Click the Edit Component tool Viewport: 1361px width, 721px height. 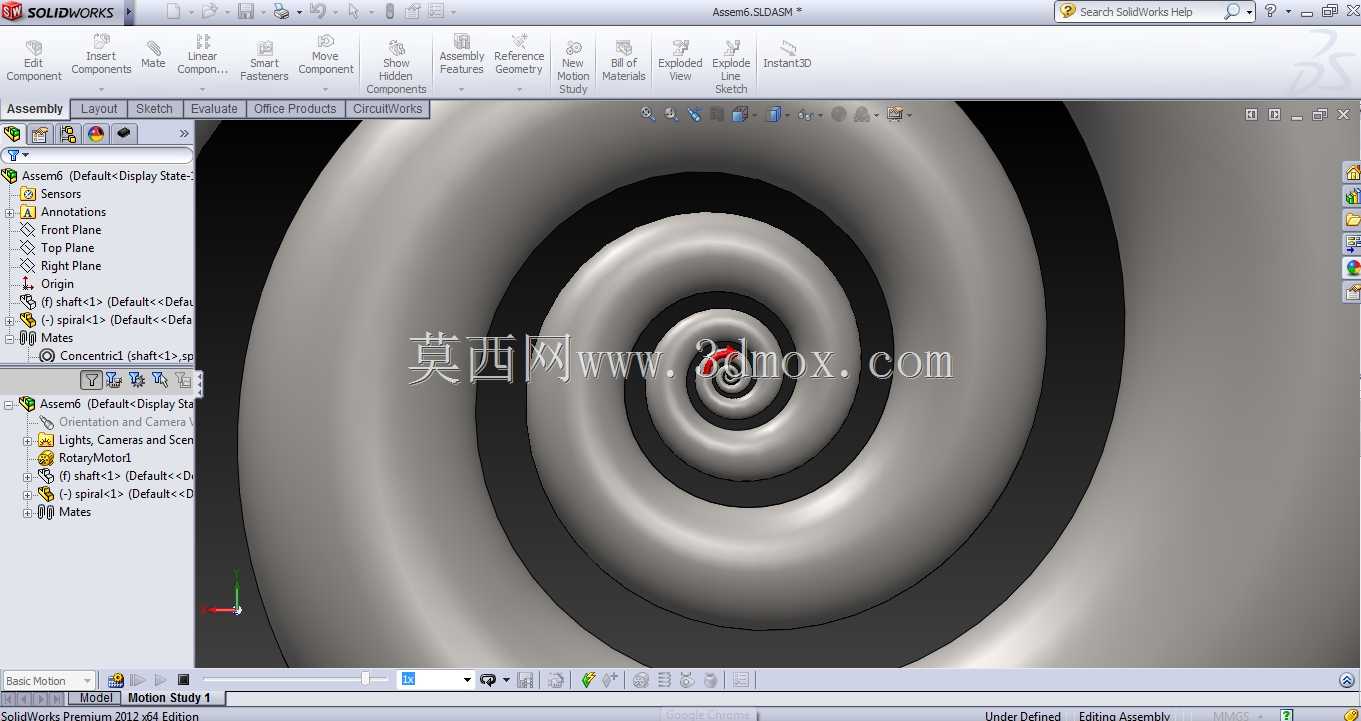[34, 61]
